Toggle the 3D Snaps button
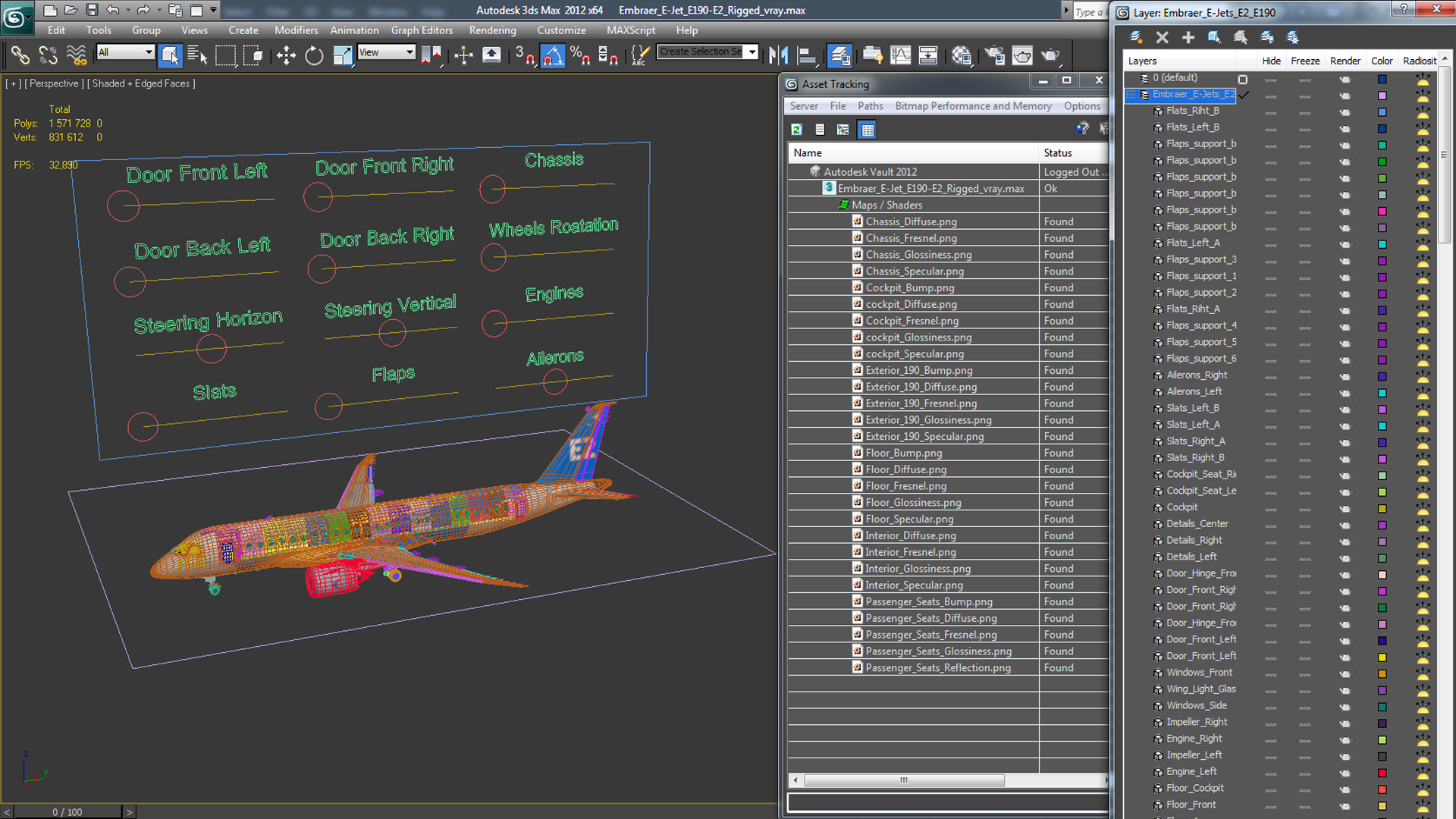This screenshot has width=1456, height=819. [525, 55]
